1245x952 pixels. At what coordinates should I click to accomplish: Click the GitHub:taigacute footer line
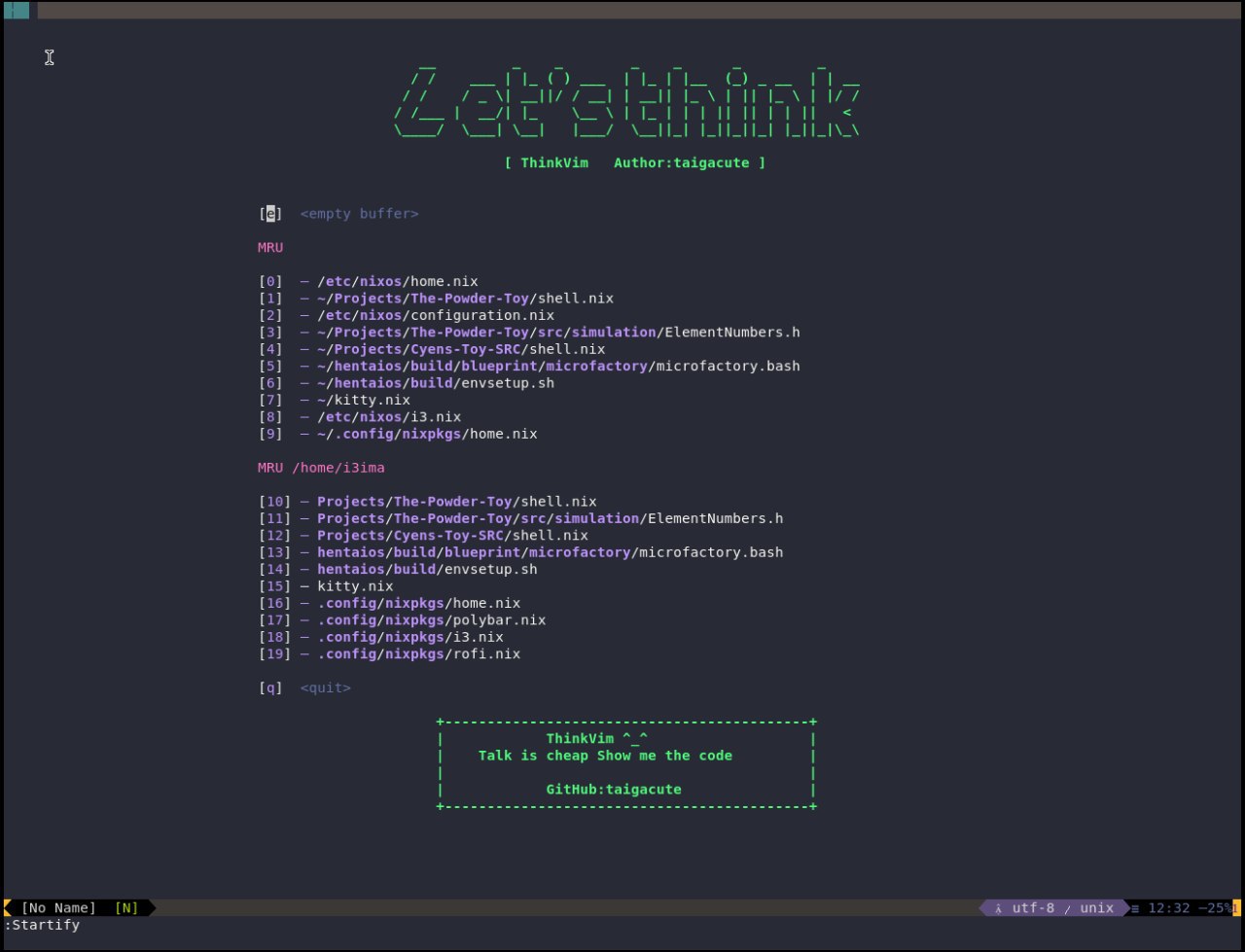tap(614, 790)
